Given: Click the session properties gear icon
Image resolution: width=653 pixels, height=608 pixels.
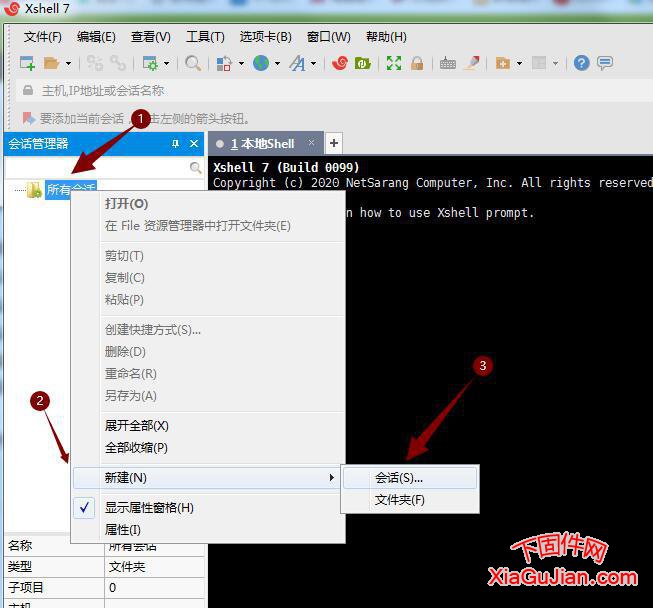Looking at the screenshot, I should [x=150, y=63].
